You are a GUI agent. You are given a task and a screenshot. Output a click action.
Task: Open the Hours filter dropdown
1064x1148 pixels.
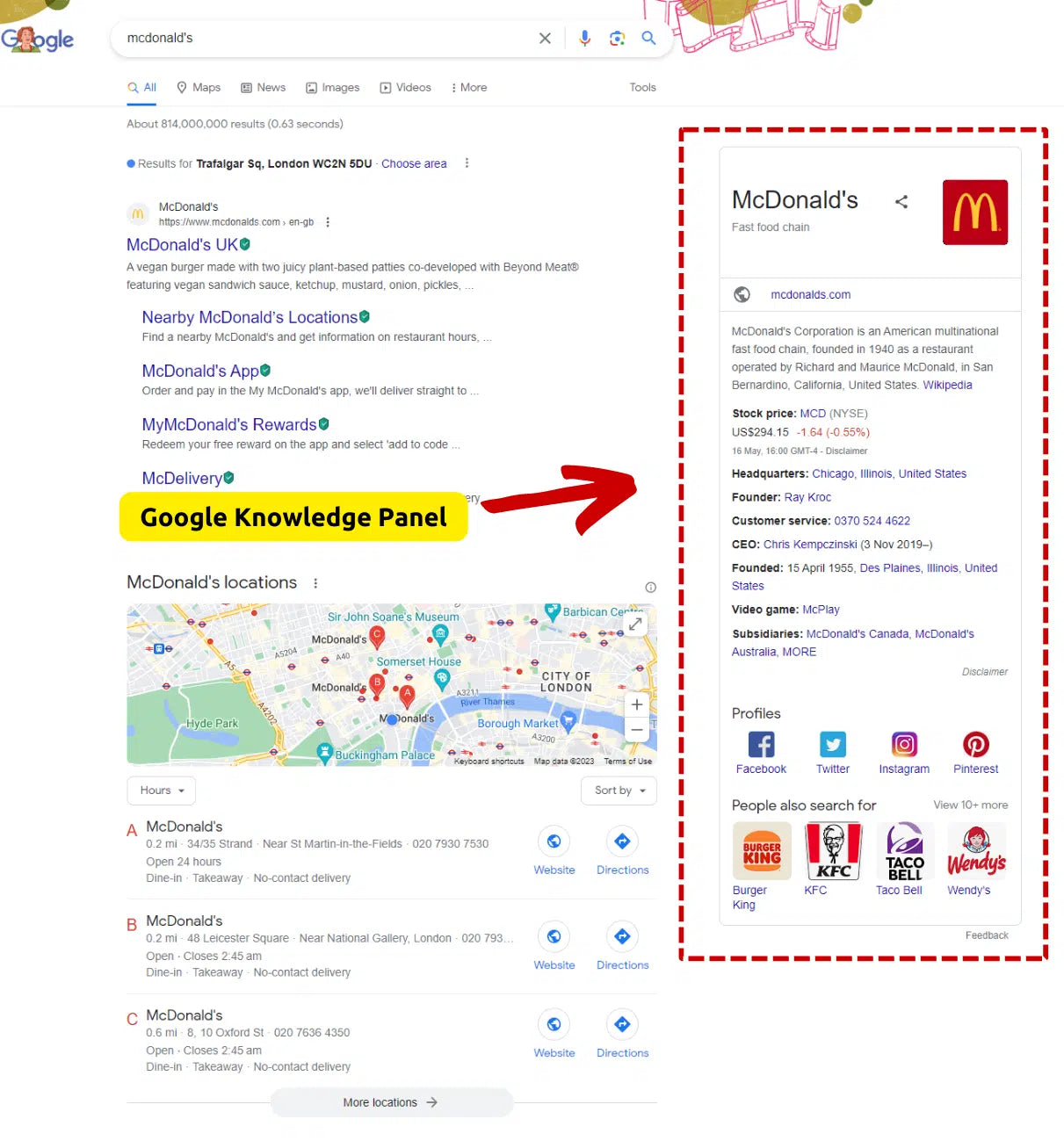click(162, 790)
